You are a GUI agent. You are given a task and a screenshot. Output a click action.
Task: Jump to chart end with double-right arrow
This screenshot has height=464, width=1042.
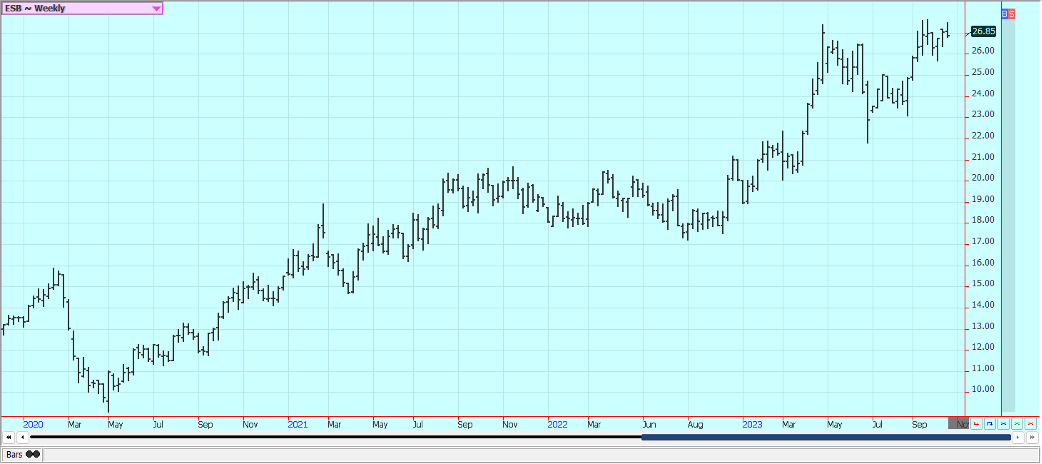click(x=1032, y=437)
